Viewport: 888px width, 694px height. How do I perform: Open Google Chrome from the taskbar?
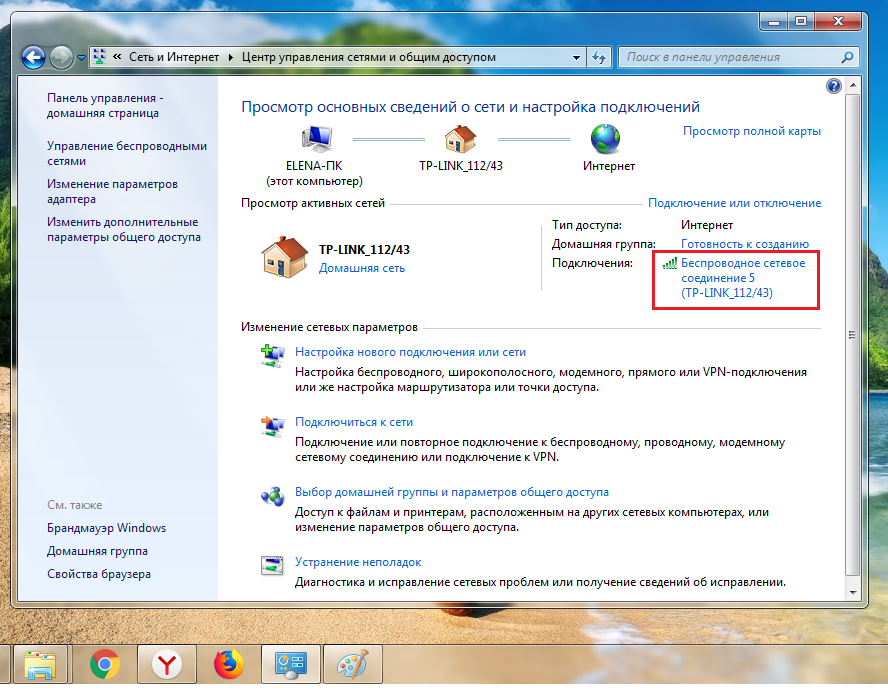pyautogui.click(x=104, y=665)
